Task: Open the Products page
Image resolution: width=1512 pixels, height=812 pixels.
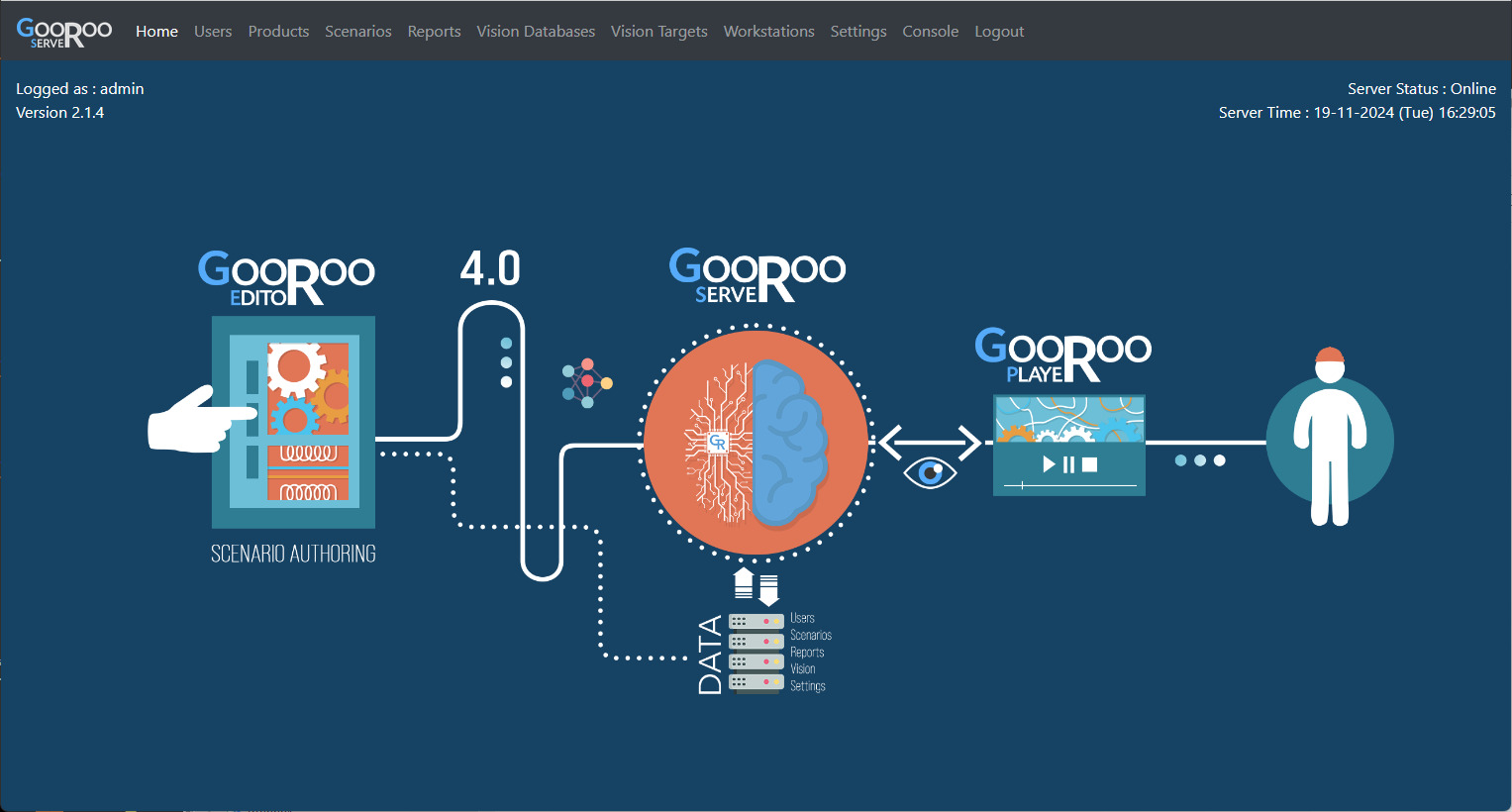Action: (x=278, y=32)
